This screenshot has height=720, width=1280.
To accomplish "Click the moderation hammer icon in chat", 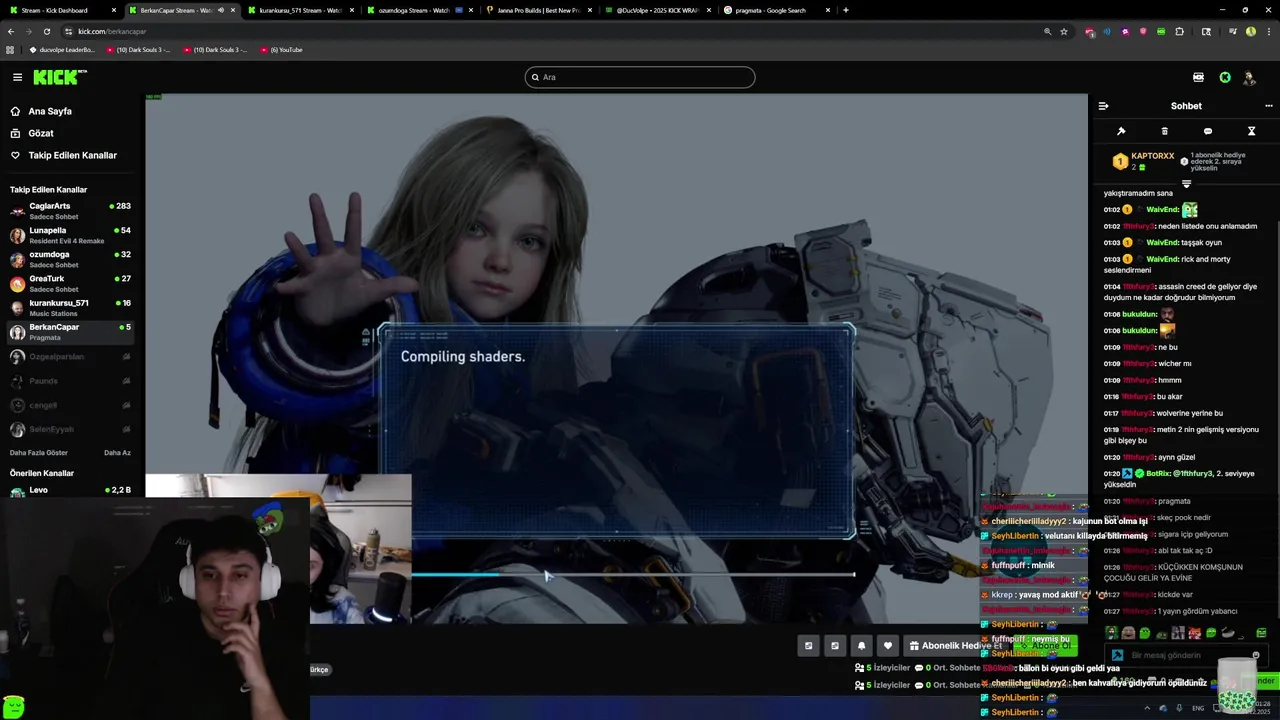I will click(1121, 131).
